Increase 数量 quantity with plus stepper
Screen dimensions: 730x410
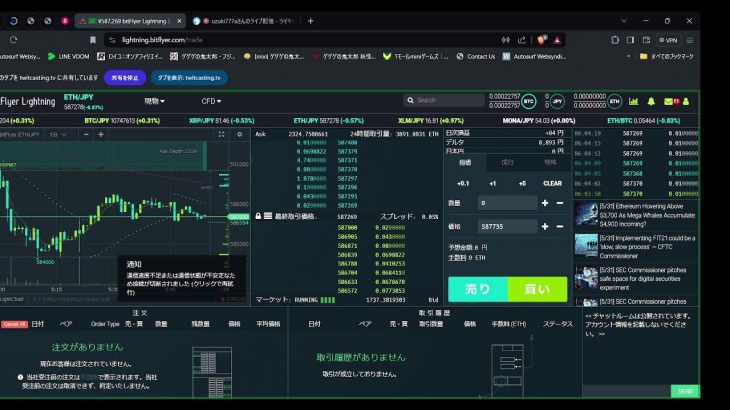tap(546, 203)
